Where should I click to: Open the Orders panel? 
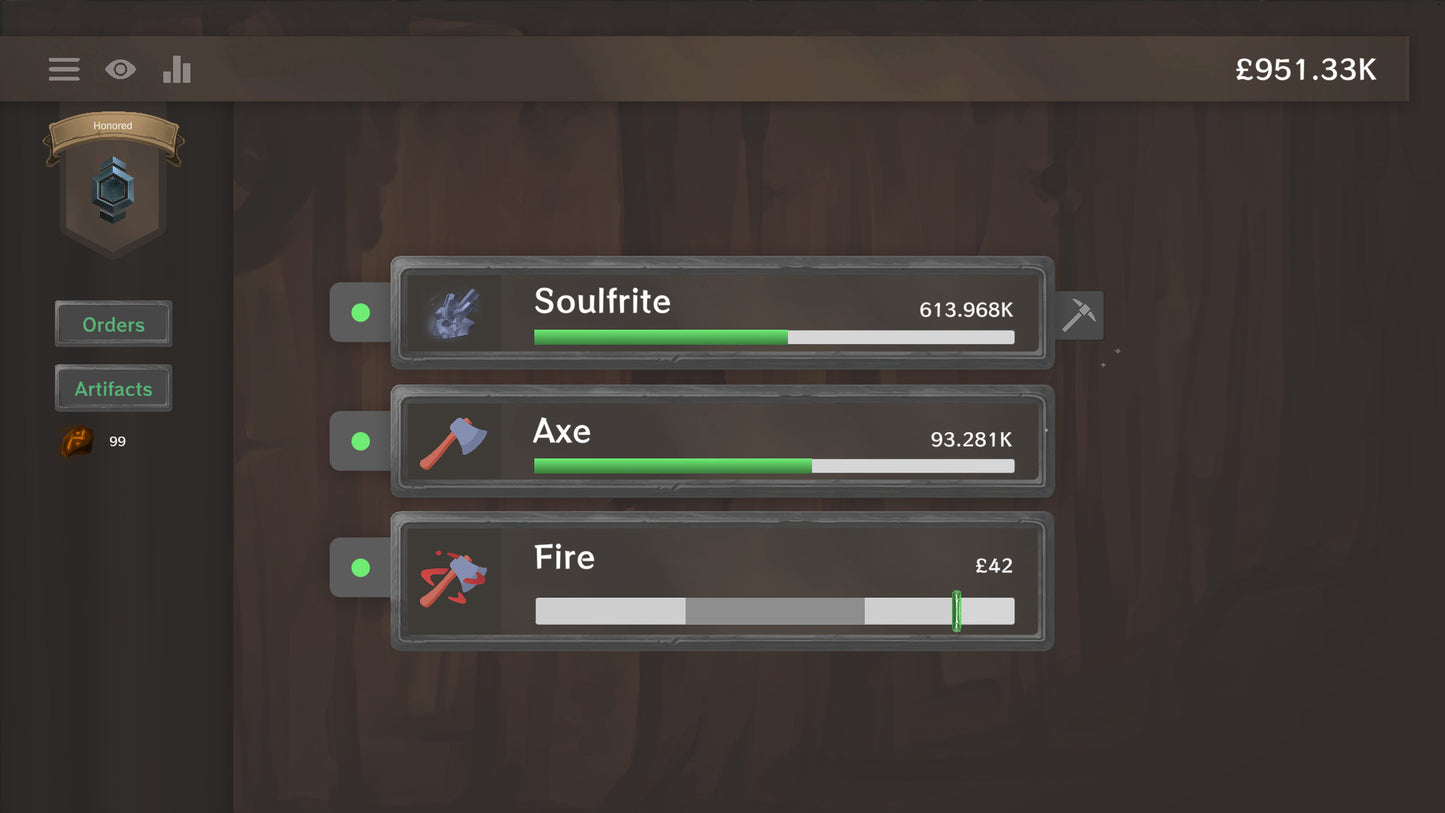[x=113, y=324]
